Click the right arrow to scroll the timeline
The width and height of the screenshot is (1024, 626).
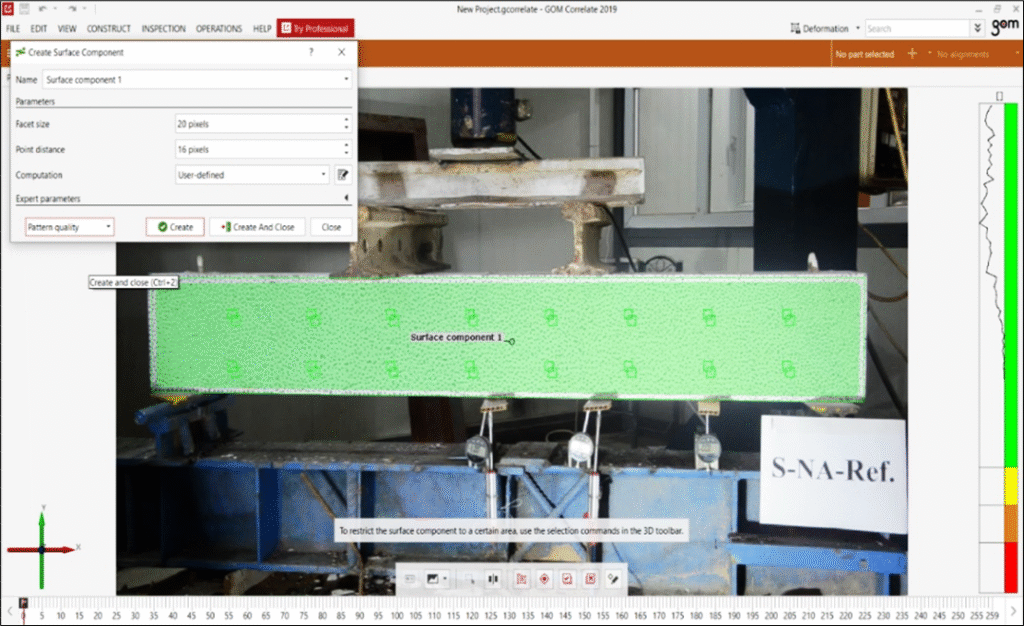(1013, 612)
